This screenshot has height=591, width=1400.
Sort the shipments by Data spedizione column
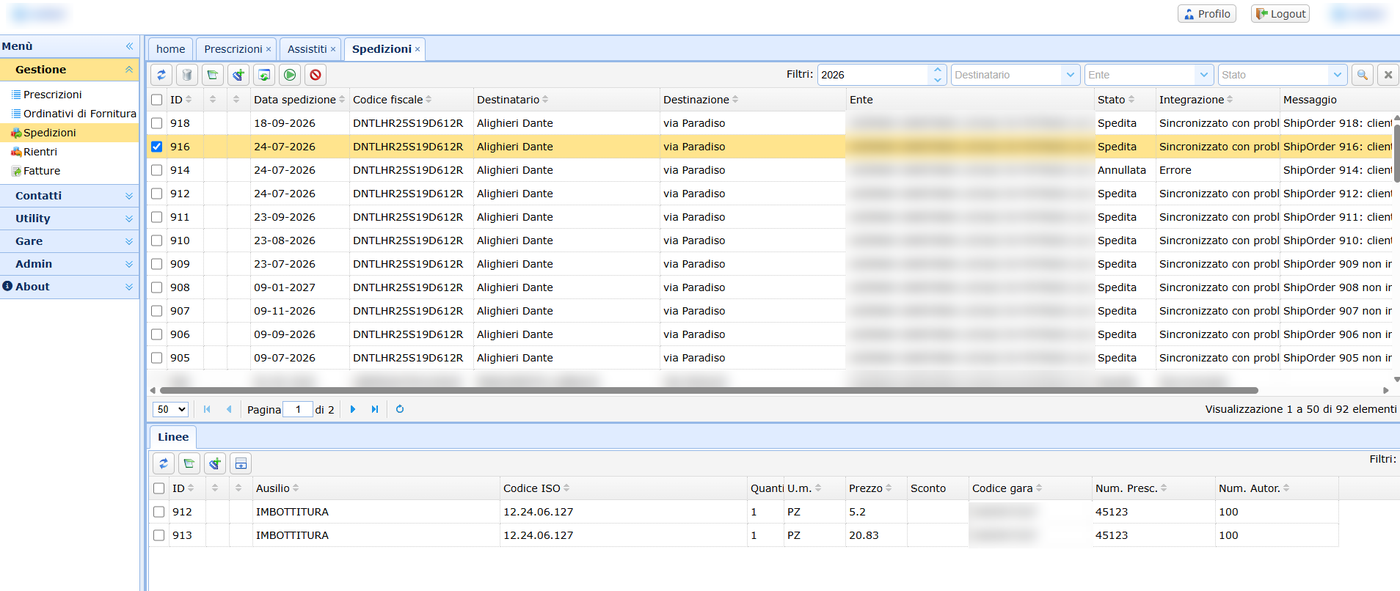[x=299, y=100]
